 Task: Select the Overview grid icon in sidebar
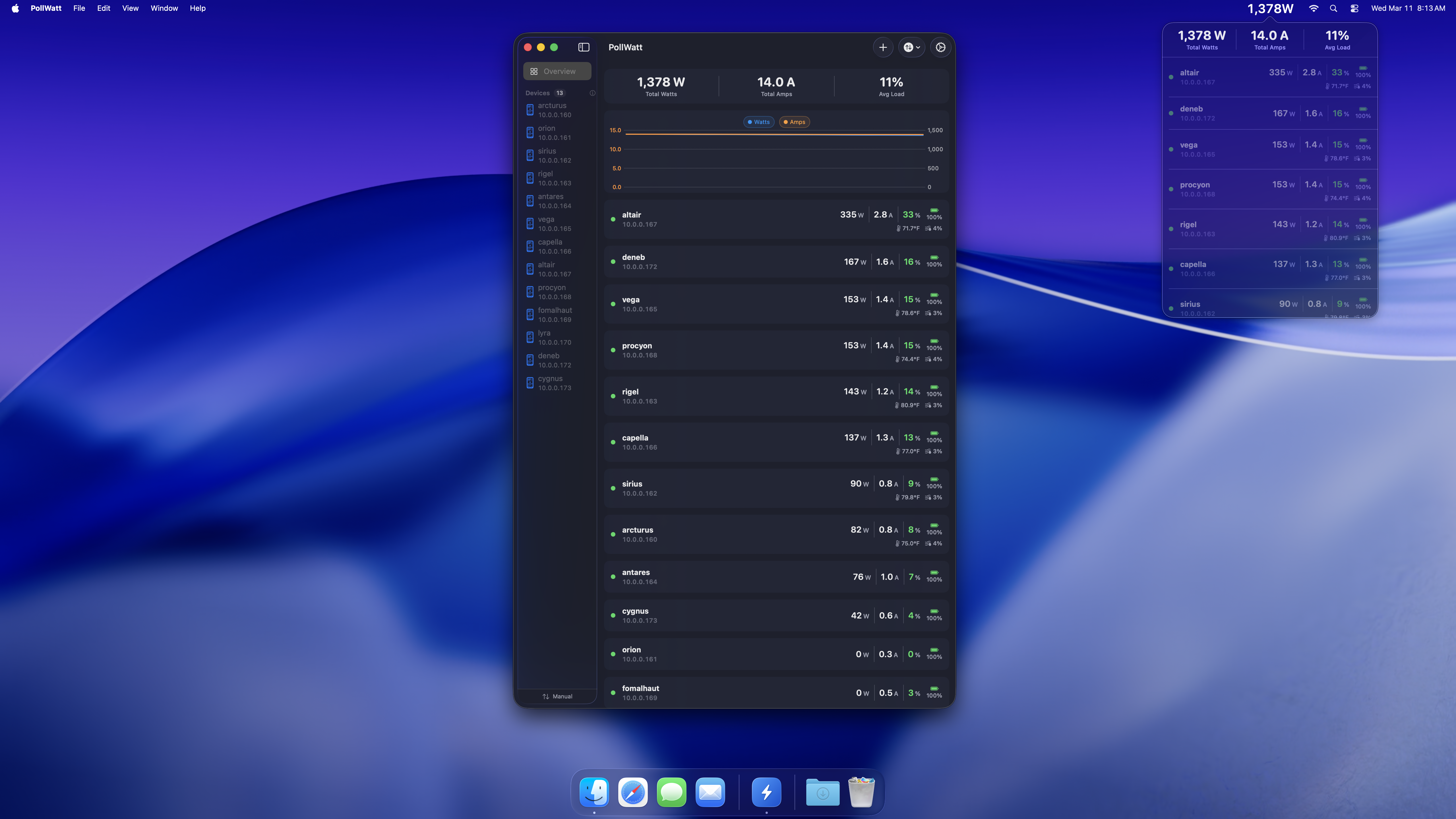533,71
